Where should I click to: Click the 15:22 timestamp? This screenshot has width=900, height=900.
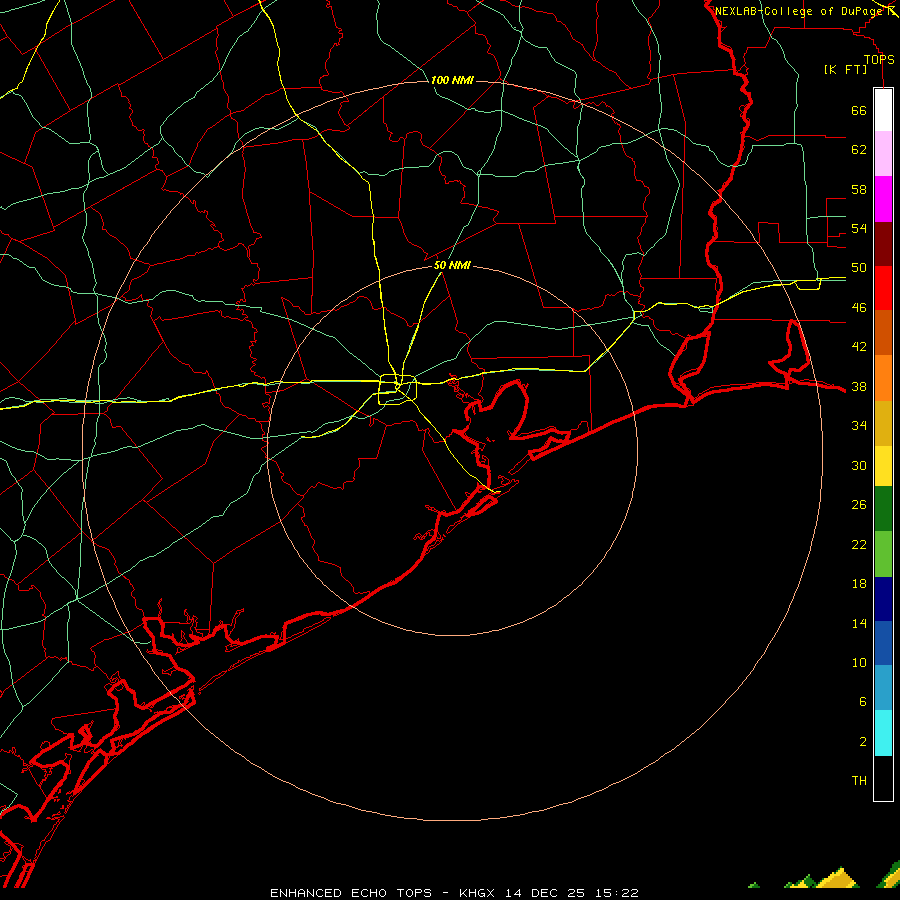pos(617,893)
